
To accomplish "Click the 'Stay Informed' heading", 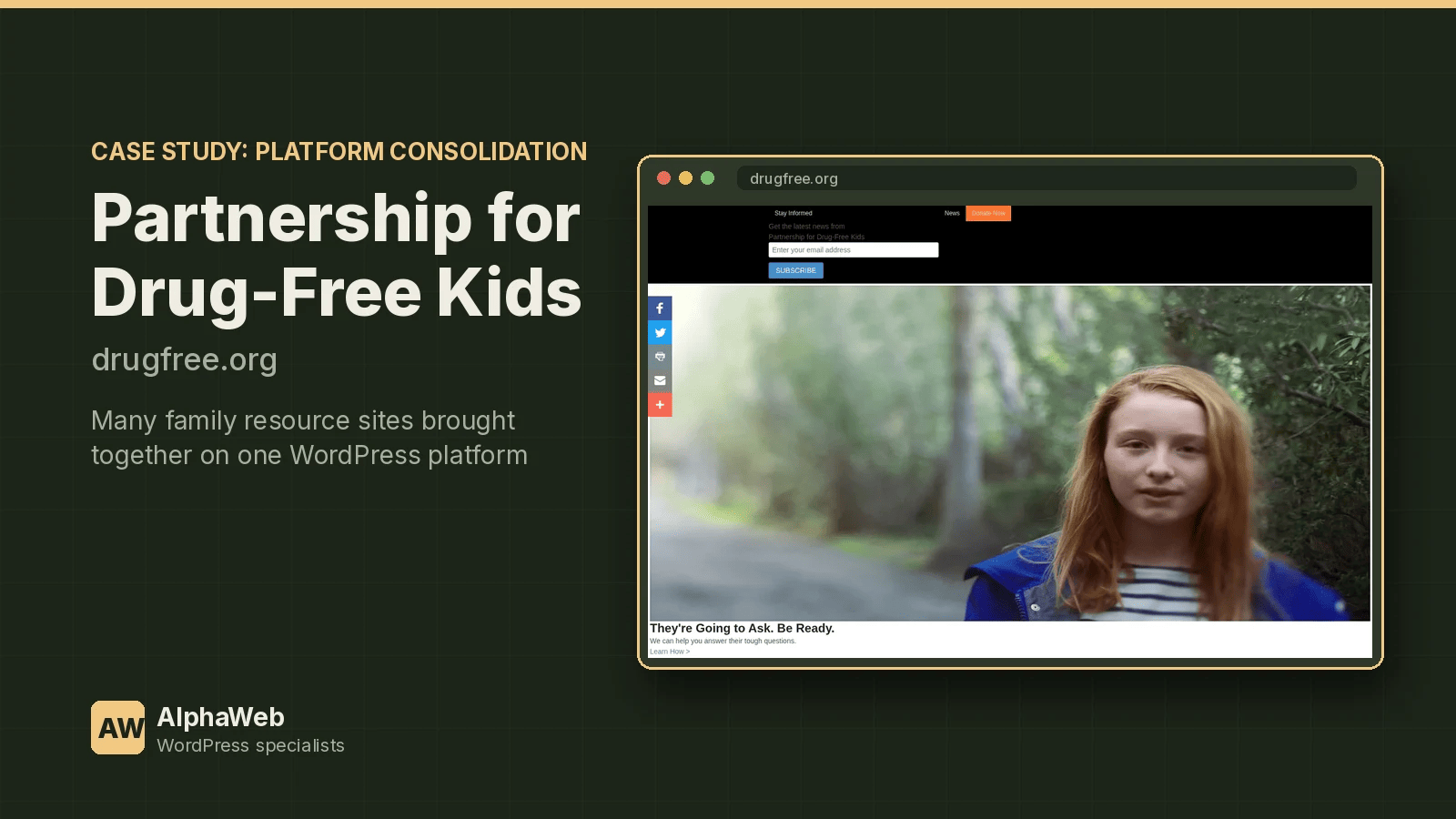I will pos(794,213).
